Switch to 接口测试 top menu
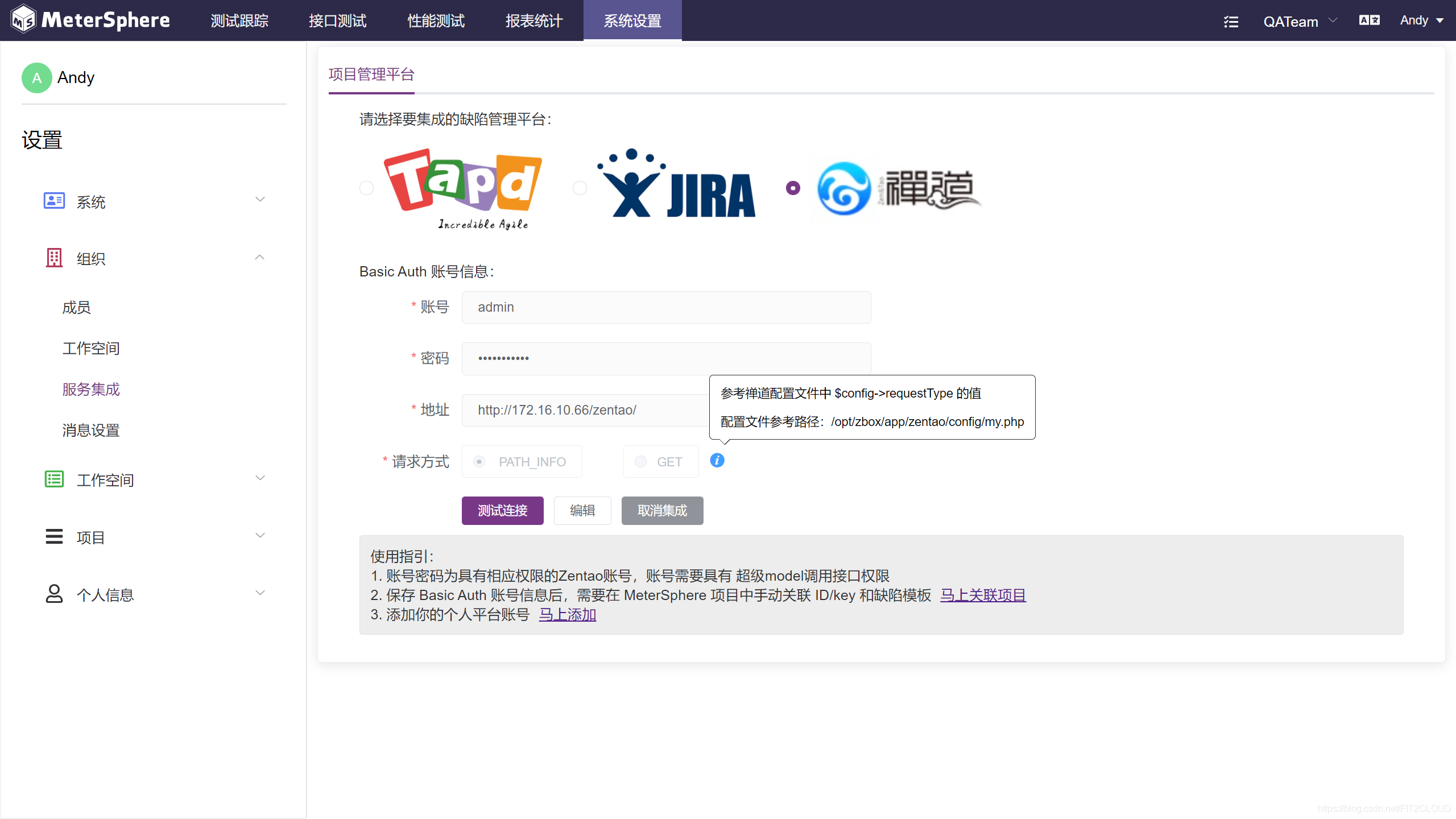Image resolution: width=1456 pixels, height=819 pixels. (x=337, y=21)
